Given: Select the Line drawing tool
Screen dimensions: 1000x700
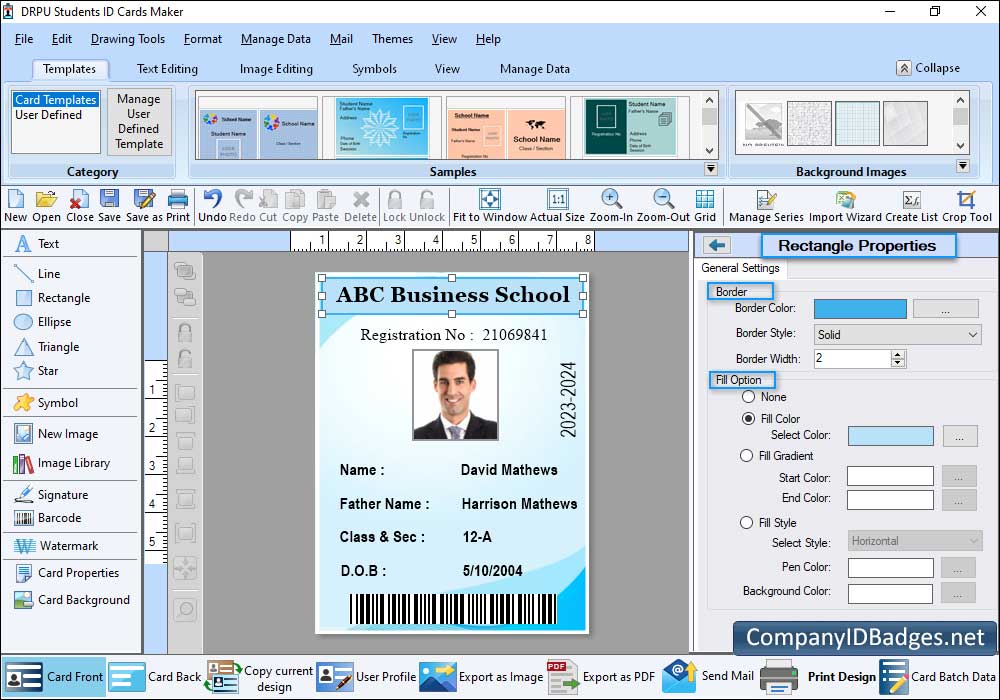Looking at the screenshot, I should (37, 273).
